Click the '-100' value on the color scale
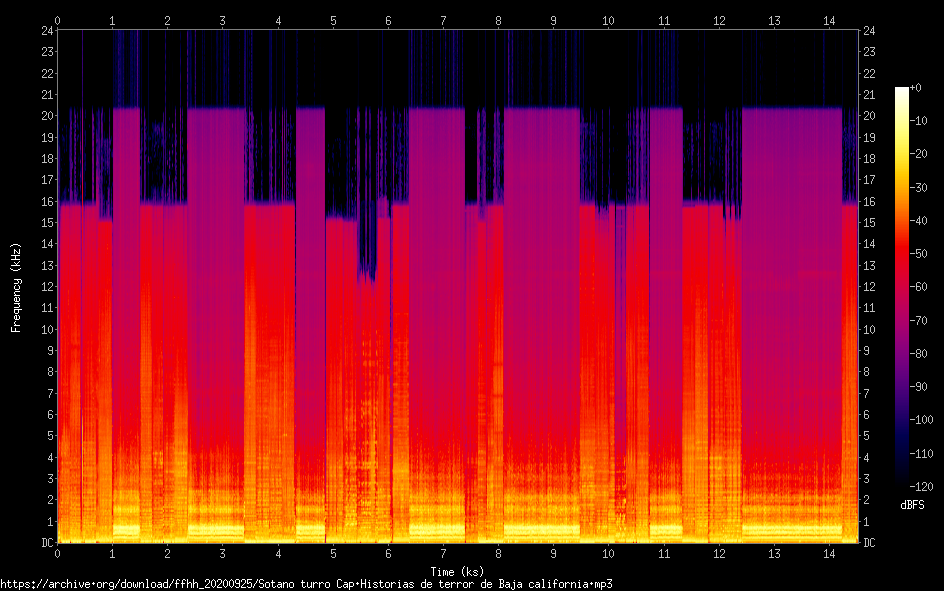The width and height of the screenshot is (944, 591). [921, 420]
